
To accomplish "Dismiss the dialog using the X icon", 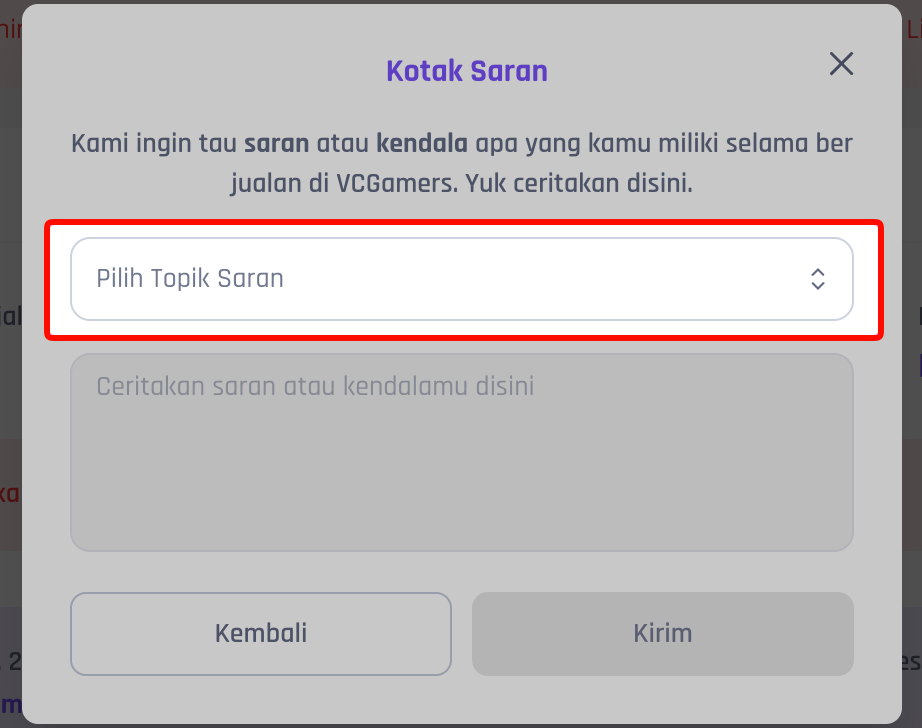I will pyautogui.click(x=841, y=64).
